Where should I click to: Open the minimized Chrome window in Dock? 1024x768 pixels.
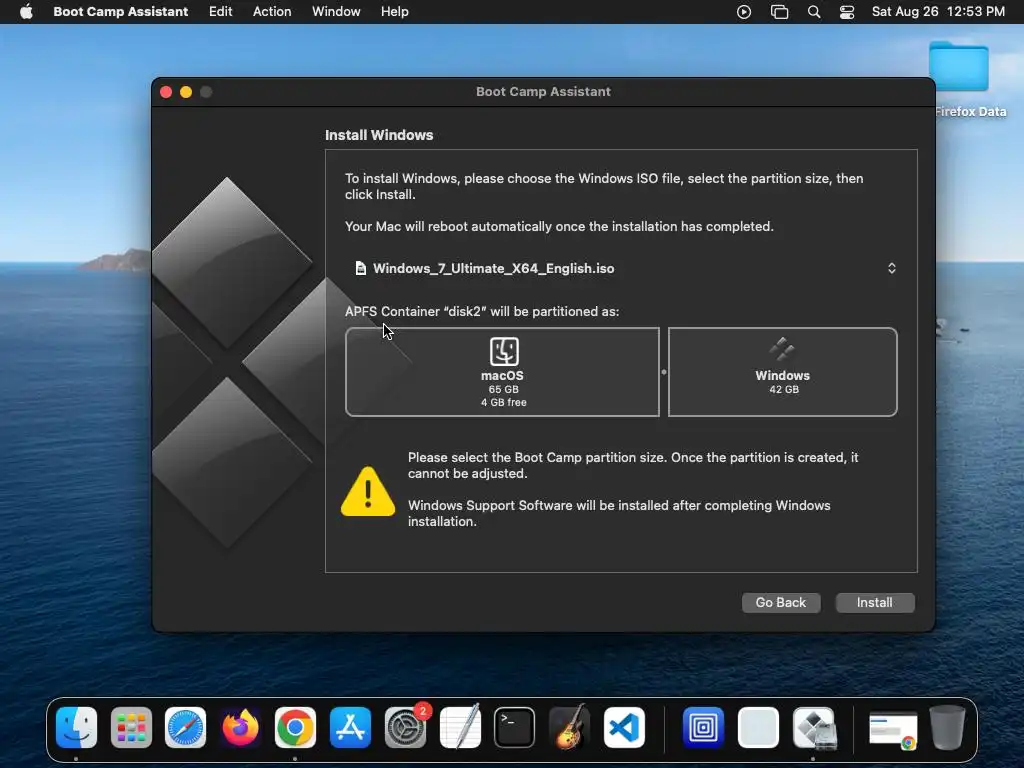tap(893, 731)
